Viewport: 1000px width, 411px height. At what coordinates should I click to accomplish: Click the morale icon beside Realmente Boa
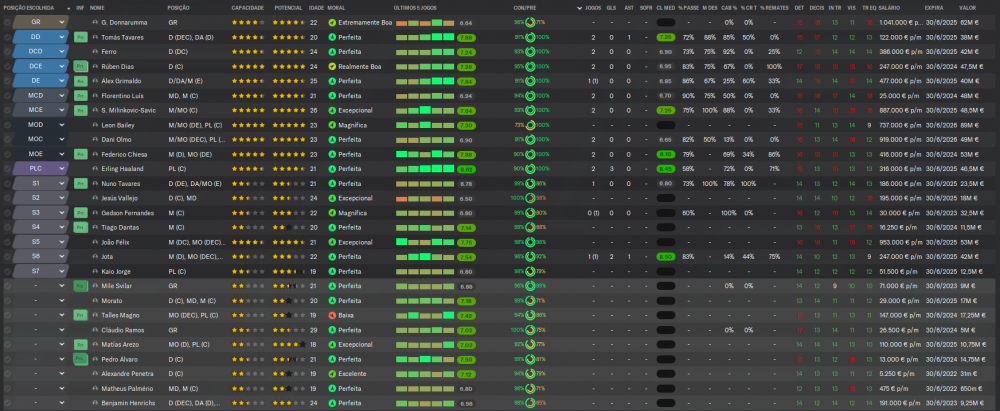[332, 66]
